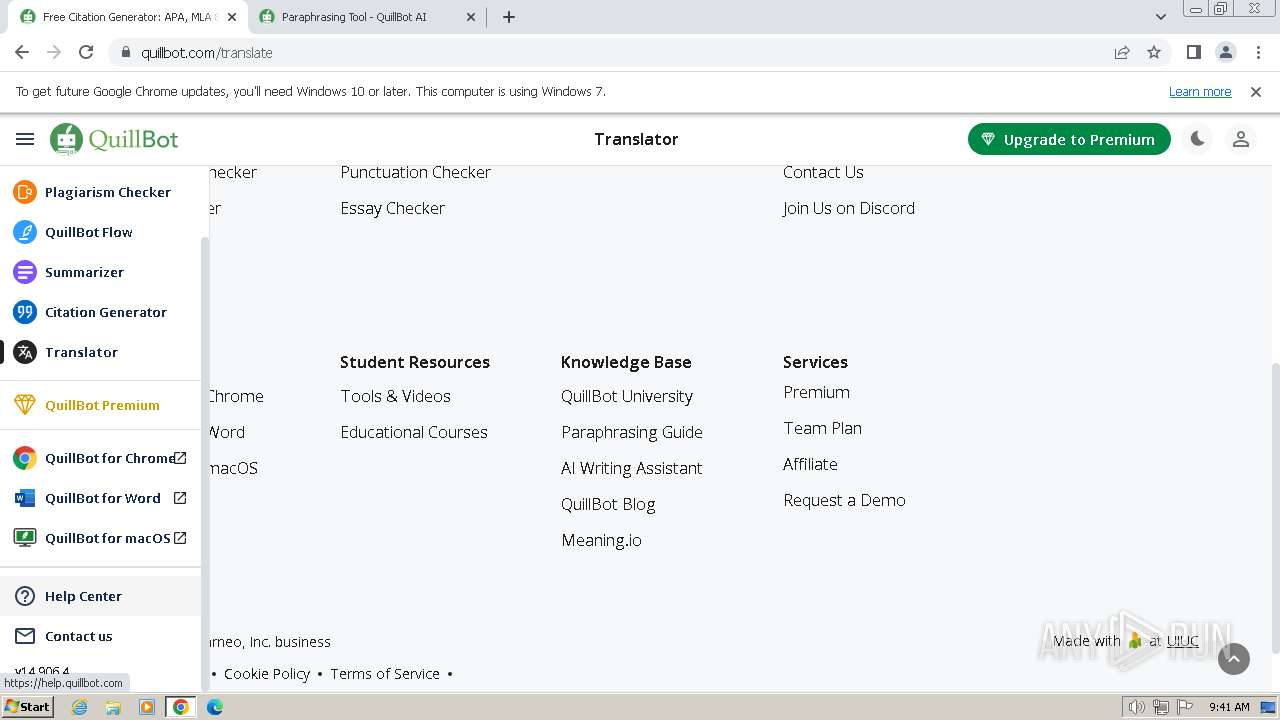1280x720 pixels.
Task: Switch to Paraphrasing Tool tab
Action: click(x=366, y=17)
